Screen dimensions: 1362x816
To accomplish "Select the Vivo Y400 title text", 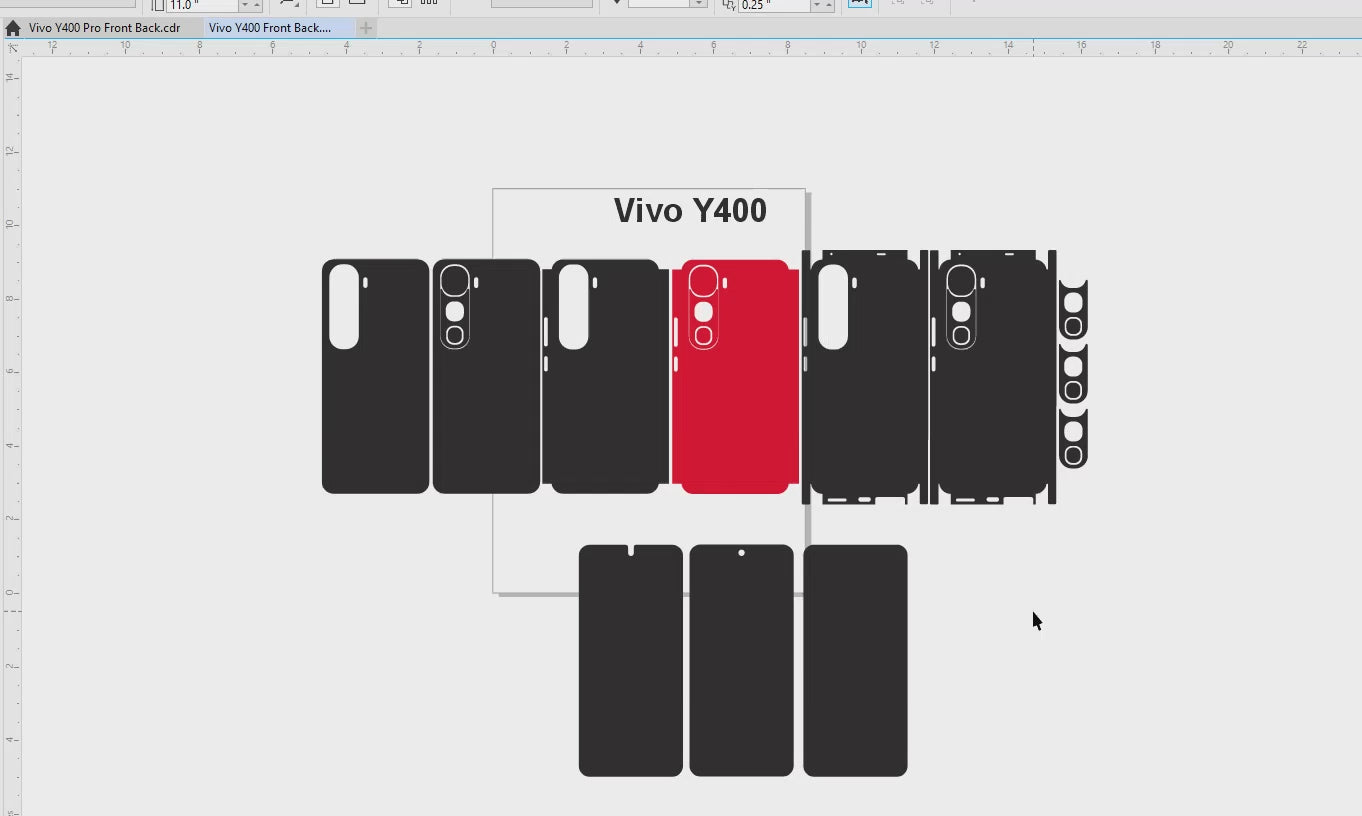I will pyautogui.click(x=690, y=211).
